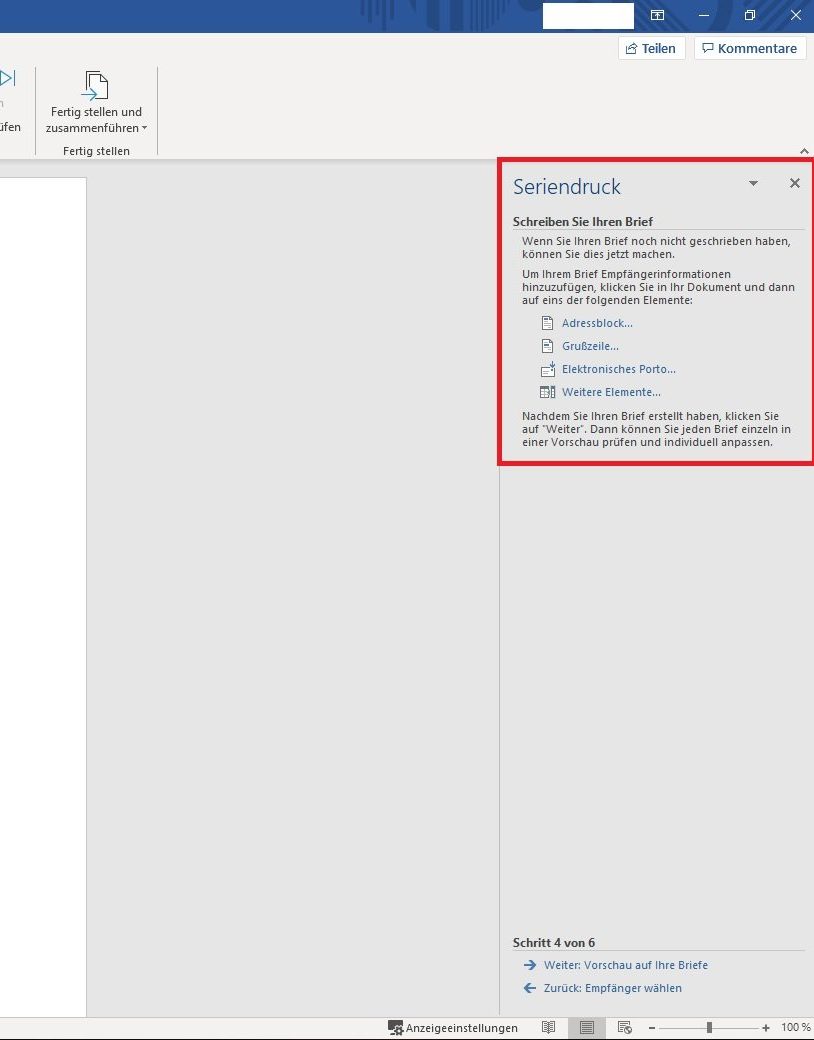Click the ribbon display options icon
The height and width of the screenshot is (1040, 814).
click(657, 15)
